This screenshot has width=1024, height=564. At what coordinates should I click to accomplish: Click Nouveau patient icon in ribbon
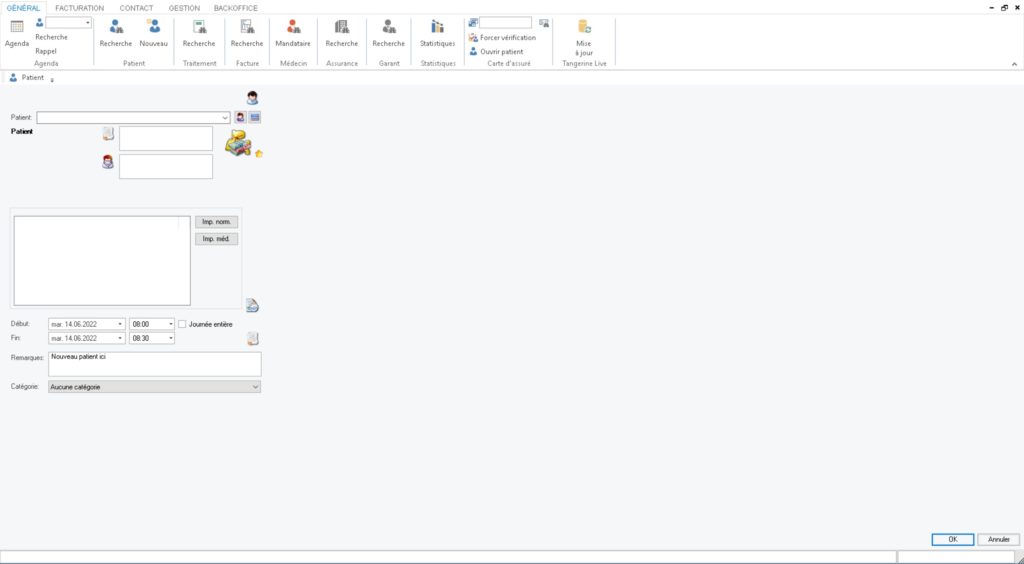[154, 29]
